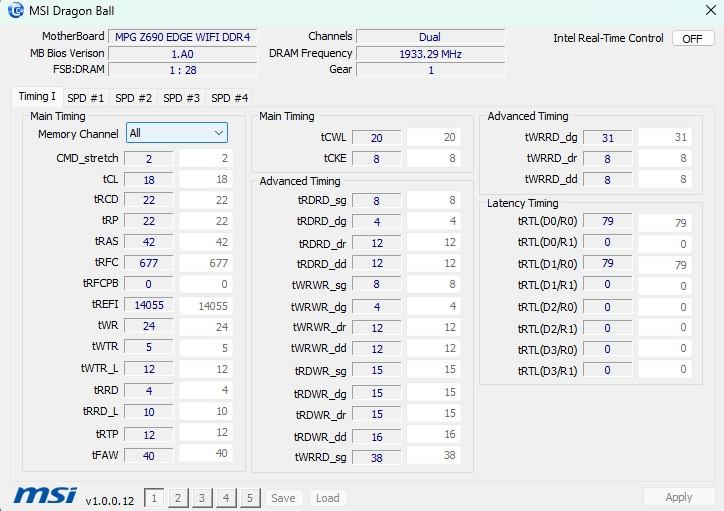Screen dimensions: 724x511
Task: Click the MSI logo at bottom left
Action: coord(45,495)
